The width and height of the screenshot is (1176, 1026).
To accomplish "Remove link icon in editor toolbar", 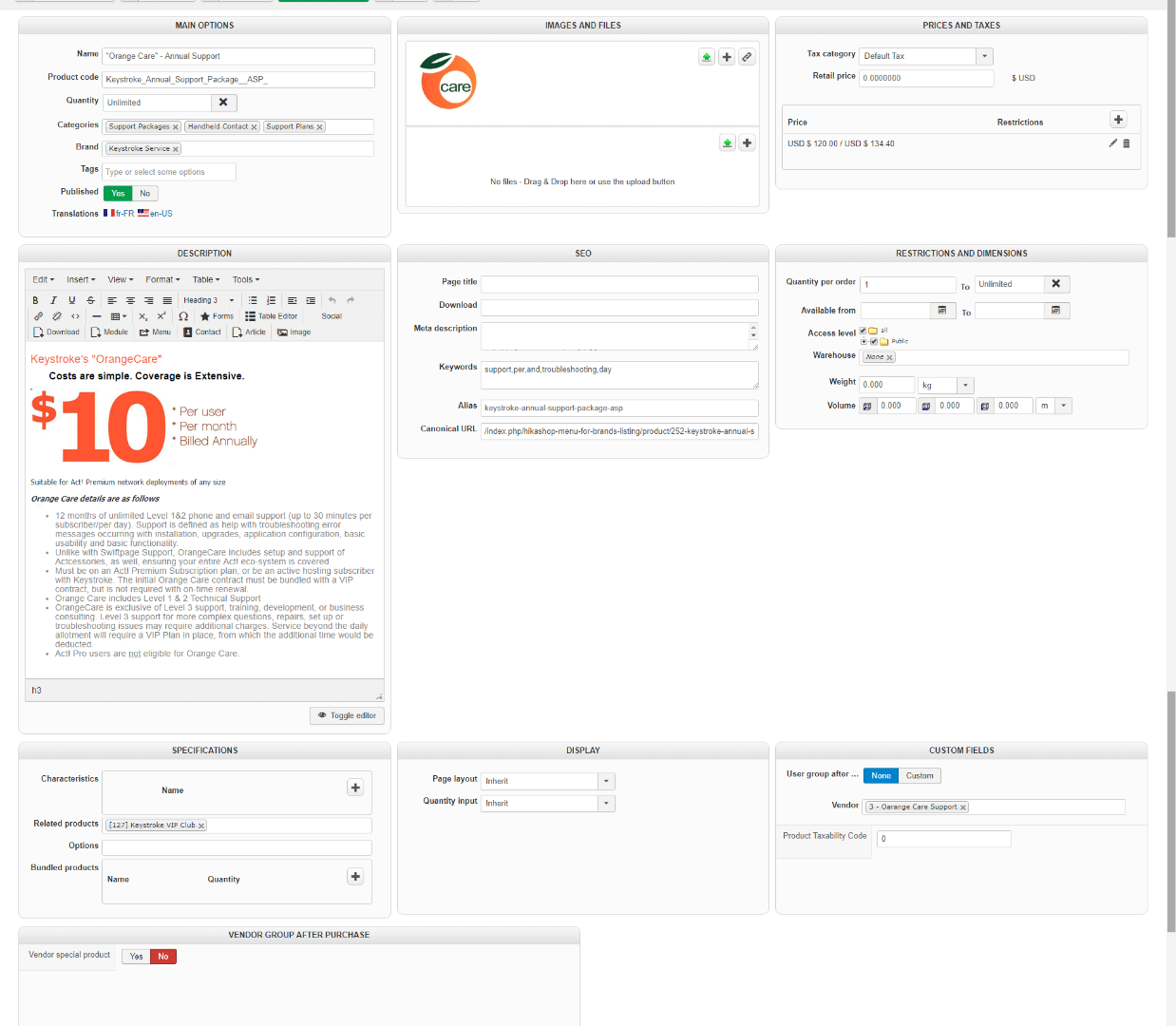I will coord(57,316).
